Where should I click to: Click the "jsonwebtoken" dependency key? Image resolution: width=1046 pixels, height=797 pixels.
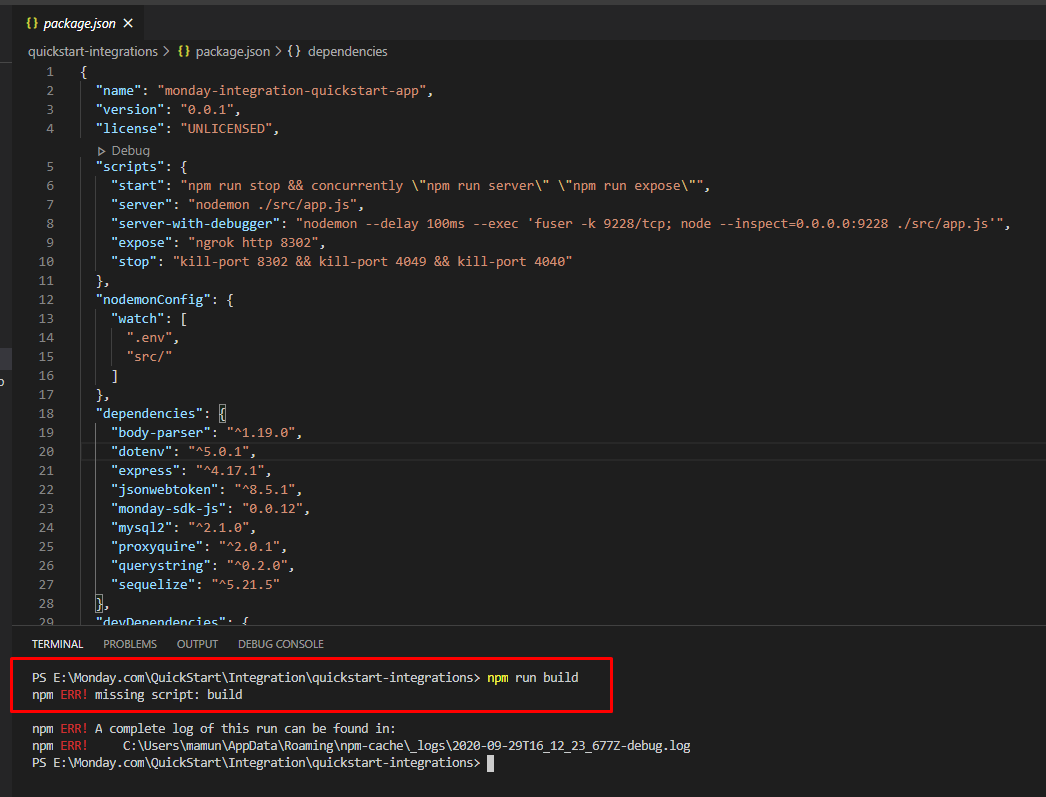(165, 490)
